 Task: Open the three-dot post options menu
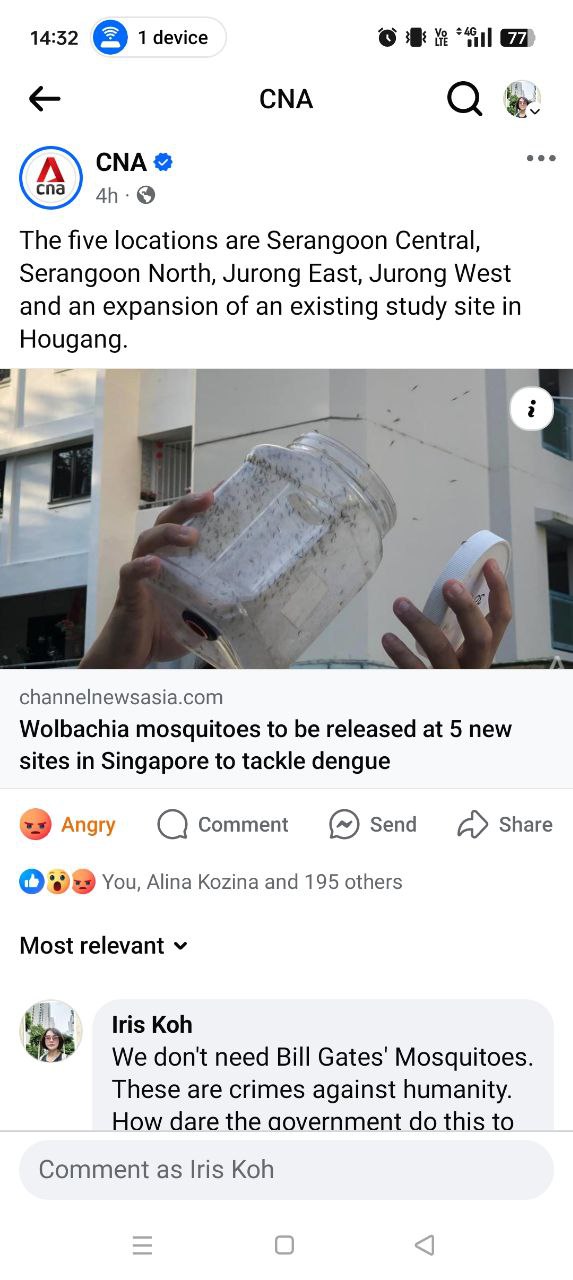pyautogui.click(x=540, y=158)
